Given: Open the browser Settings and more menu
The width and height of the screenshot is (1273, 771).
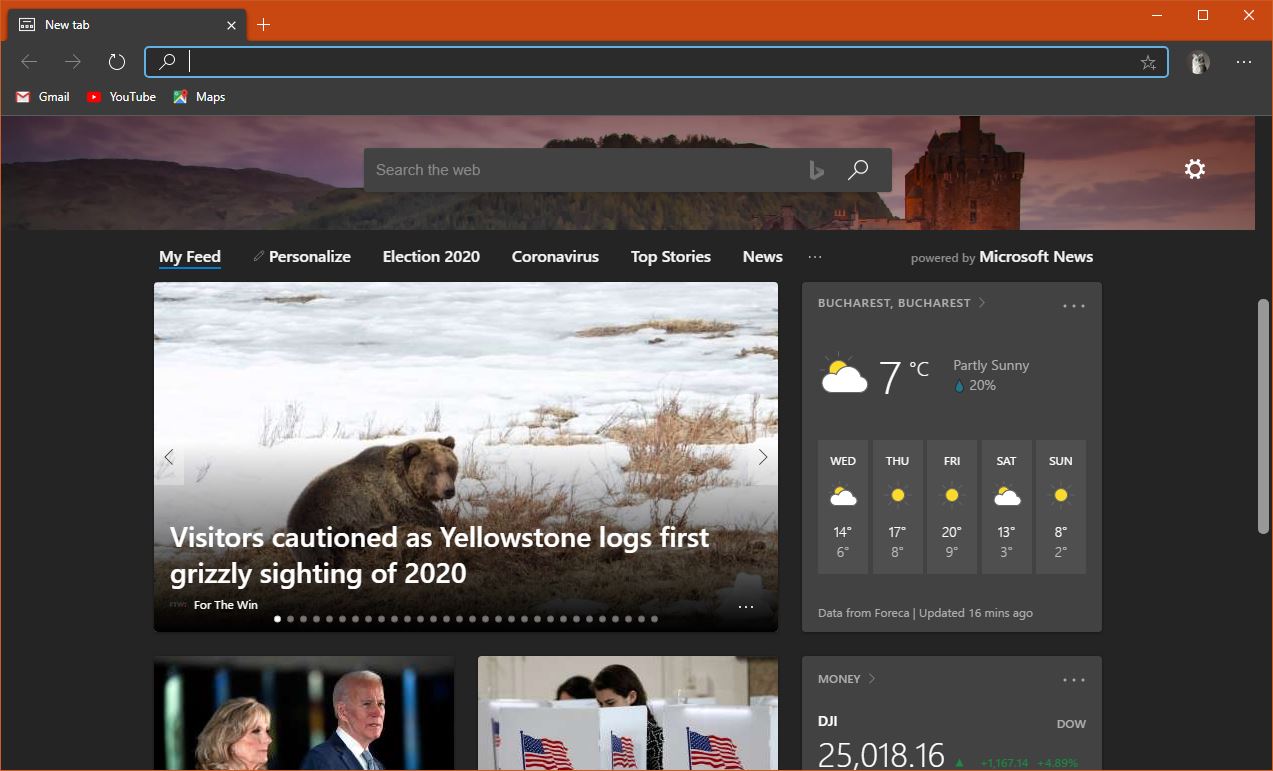Looking at the screenshot, I should coord(1243,62).
